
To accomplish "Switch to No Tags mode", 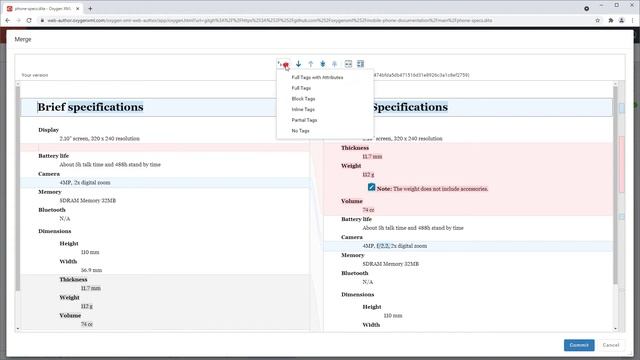I will pos(300,131).
